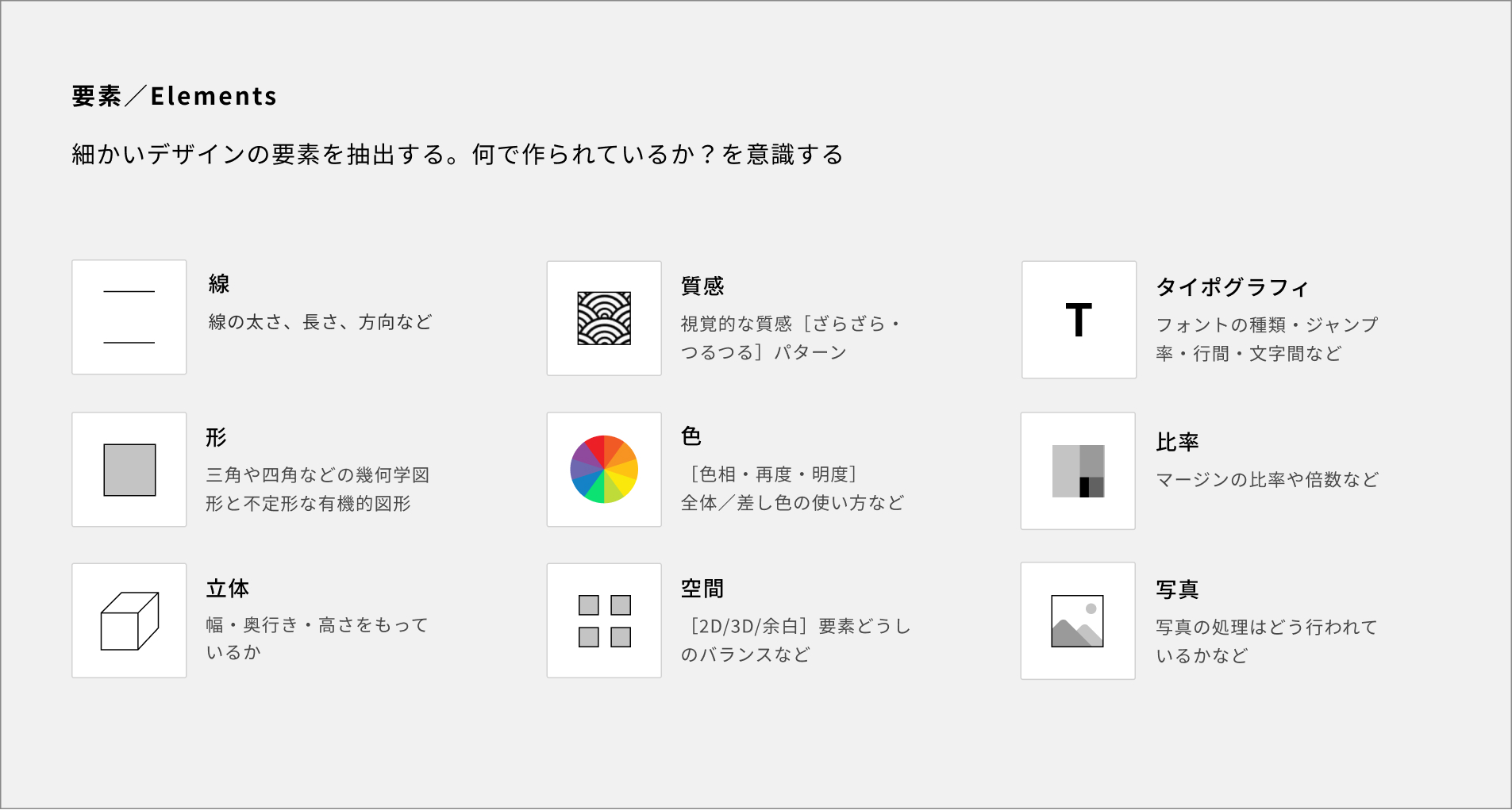Click the color wheel icon
Image resolution: width=1512 pixels, height=810 pixels.
pyautogui.click(x=604, y=470)
